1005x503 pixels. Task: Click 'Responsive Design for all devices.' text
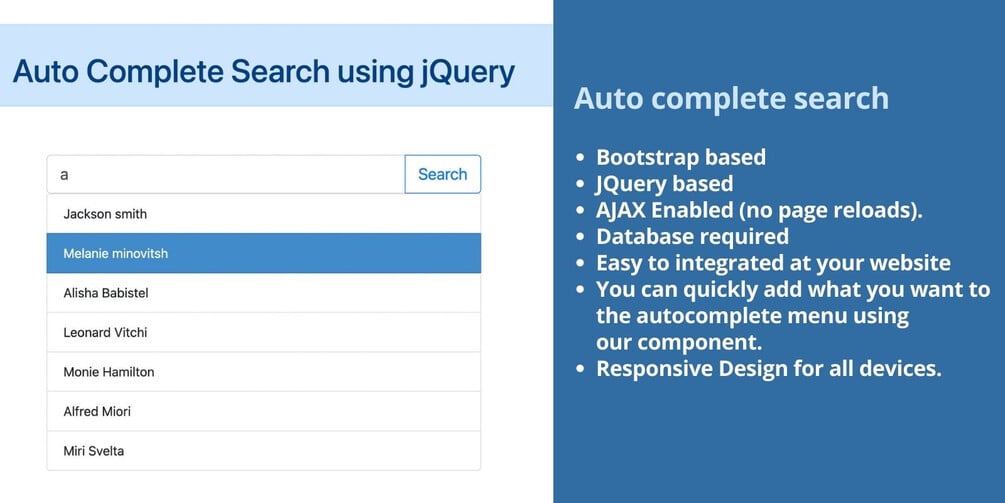click(768, 368)
